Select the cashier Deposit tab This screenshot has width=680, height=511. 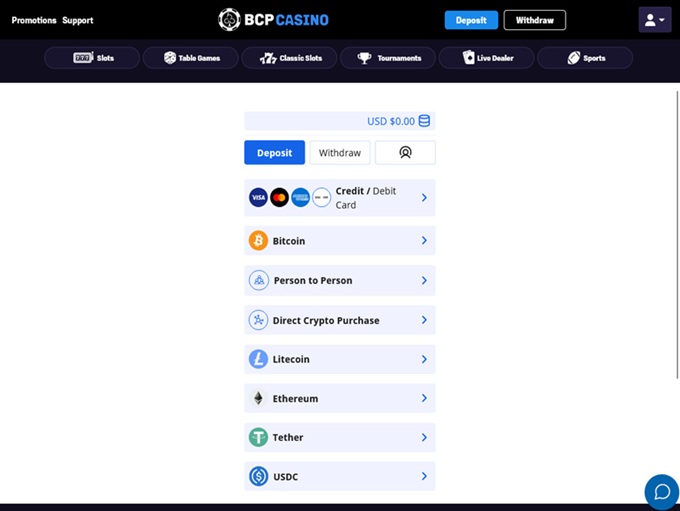pyautogui.click(x=274, y=153)
